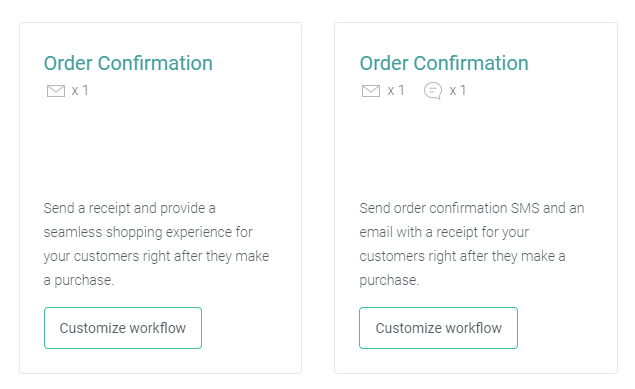Click the word "SMS" in the workflow description
The width and height of the screenshot is (635, 389).
point(525,208)
